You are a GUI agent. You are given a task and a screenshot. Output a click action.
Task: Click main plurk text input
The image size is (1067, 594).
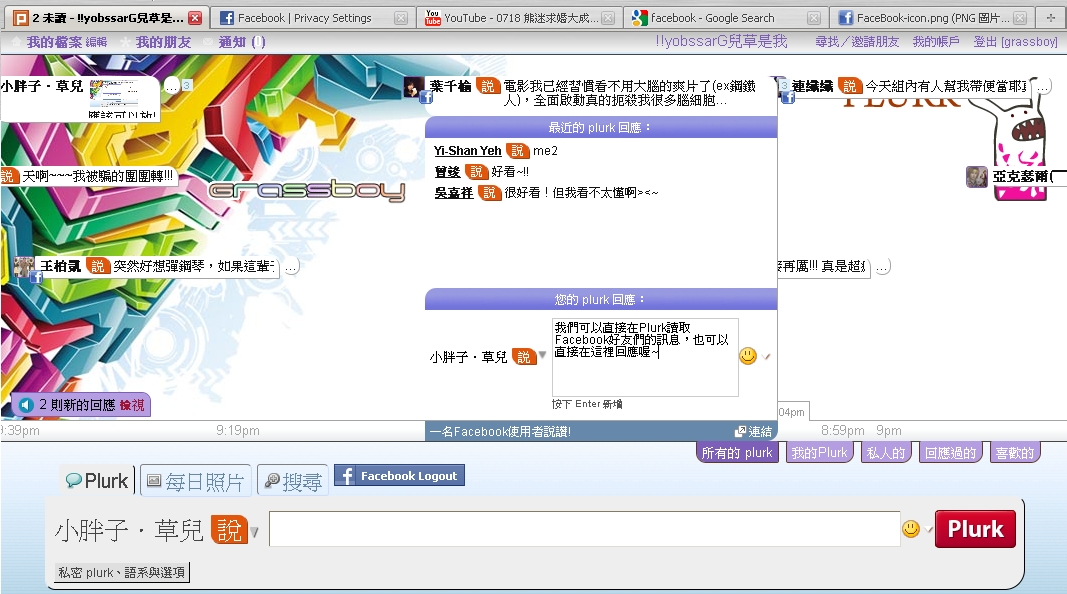click(x=585, y=529)
